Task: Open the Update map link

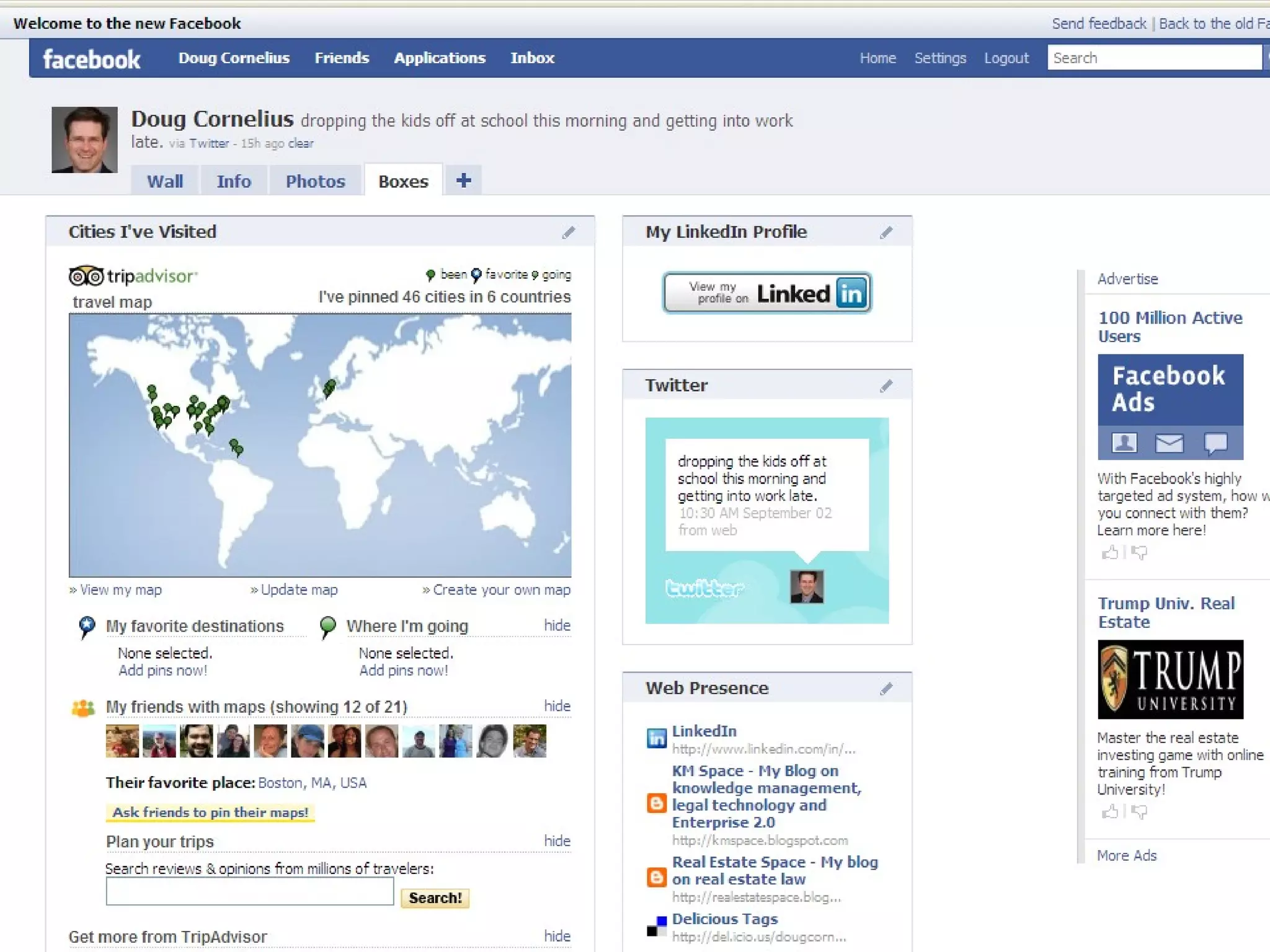Action: pyautogui.click(x=298, y=589)
